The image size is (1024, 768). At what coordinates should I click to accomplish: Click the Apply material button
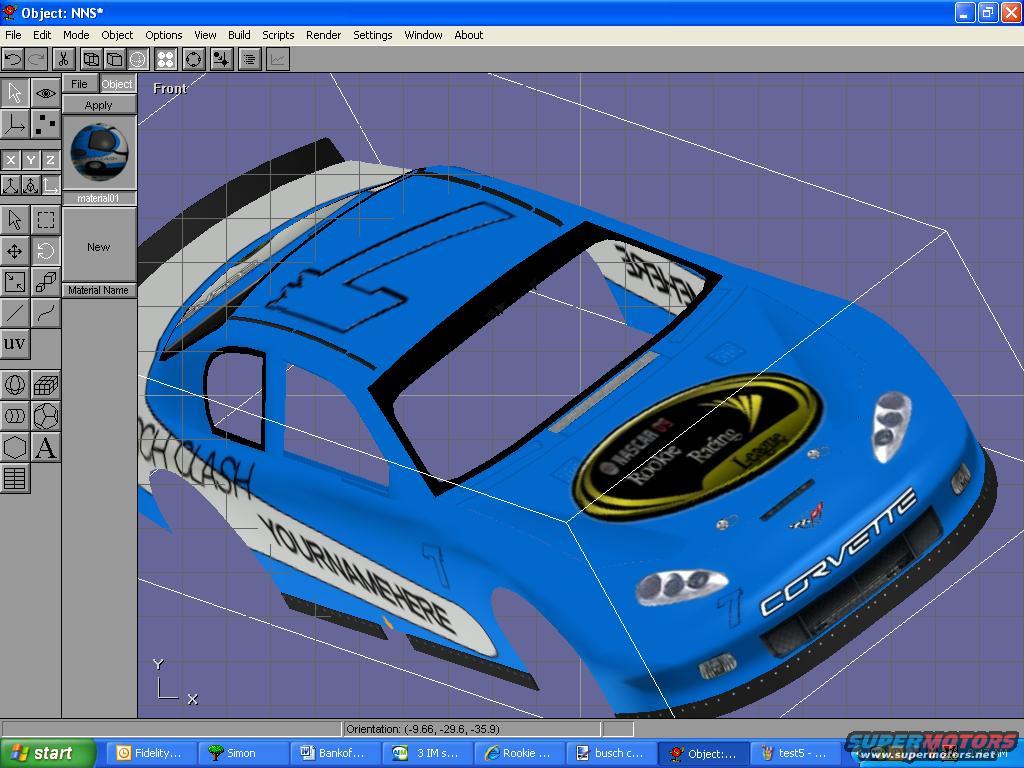pos(99,105)
